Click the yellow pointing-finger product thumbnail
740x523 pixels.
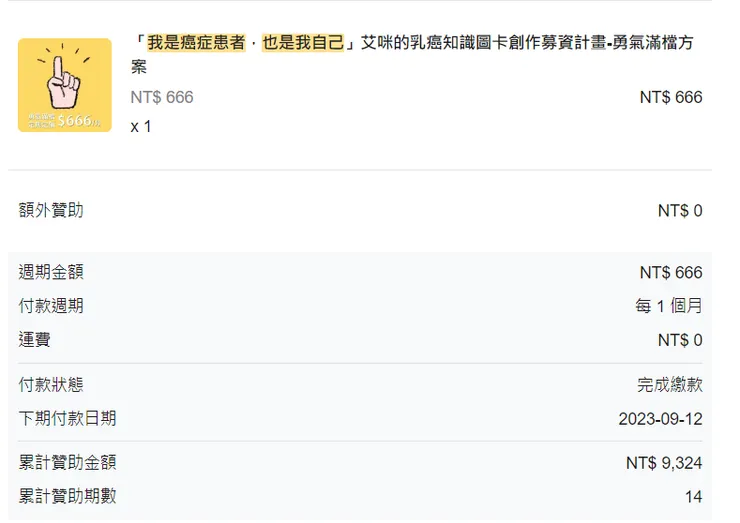click(65, 85)
